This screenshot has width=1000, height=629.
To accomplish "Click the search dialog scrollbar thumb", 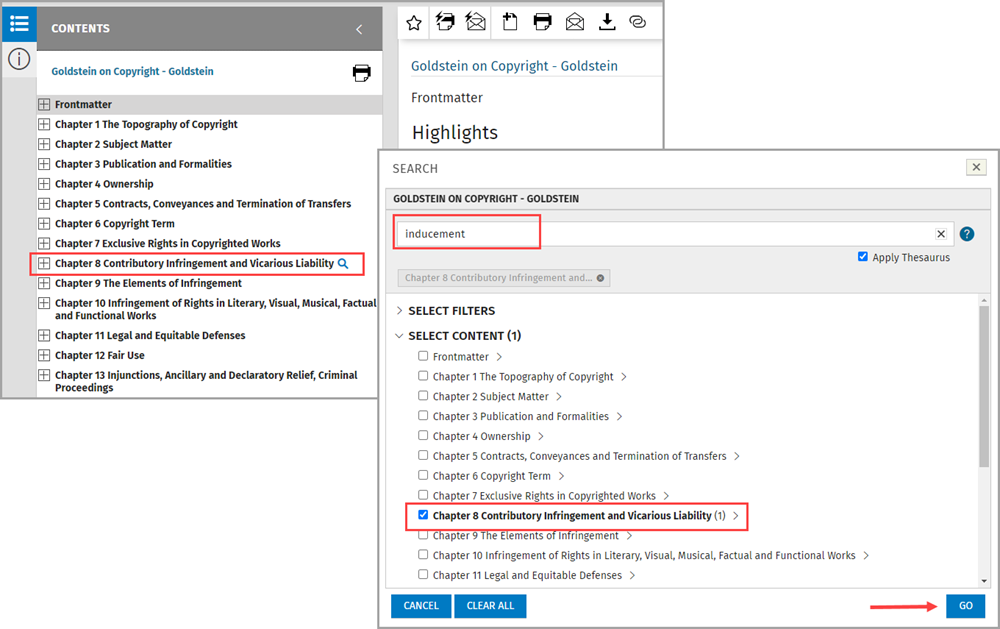I will pyautogui.click(x=983, y=386).
